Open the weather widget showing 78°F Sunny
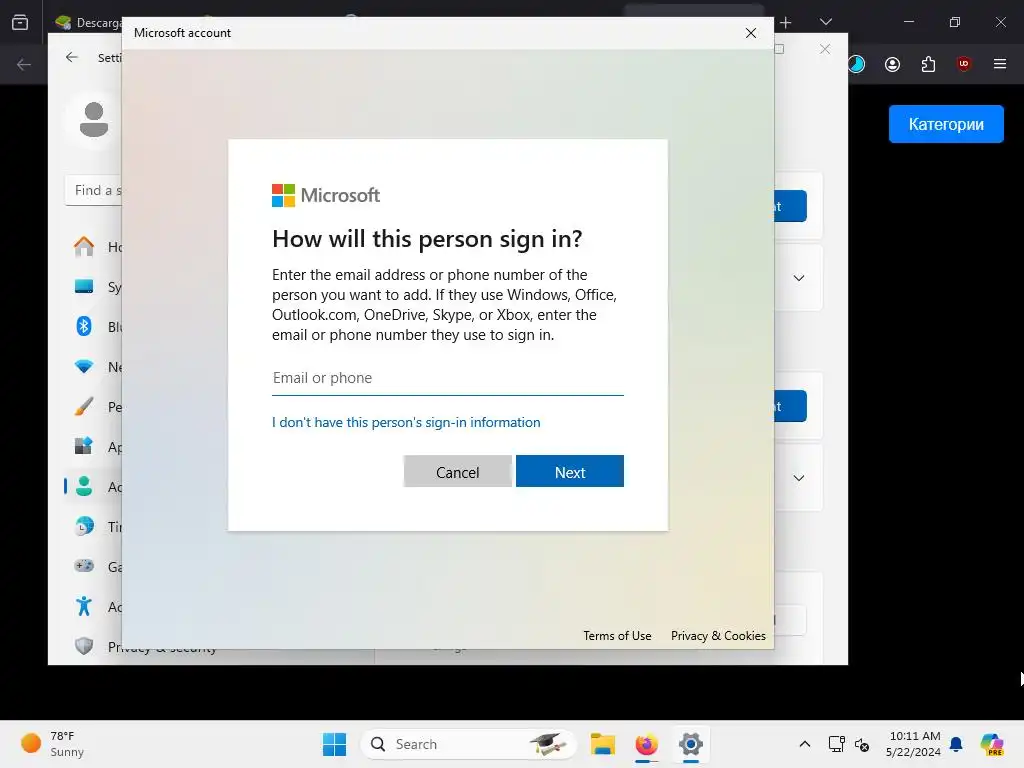The width and height of the screenshot is (1024, 768). pos(54,744)
